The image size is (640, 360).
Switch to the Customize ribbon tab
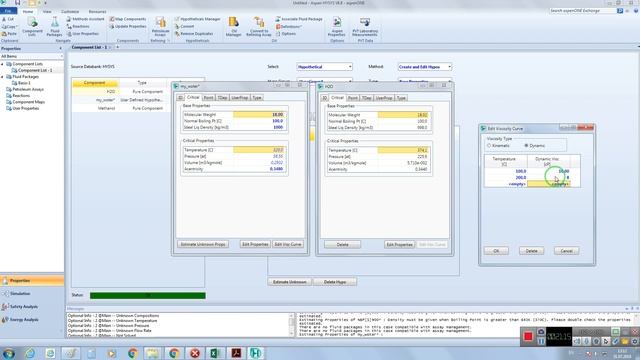70,11
